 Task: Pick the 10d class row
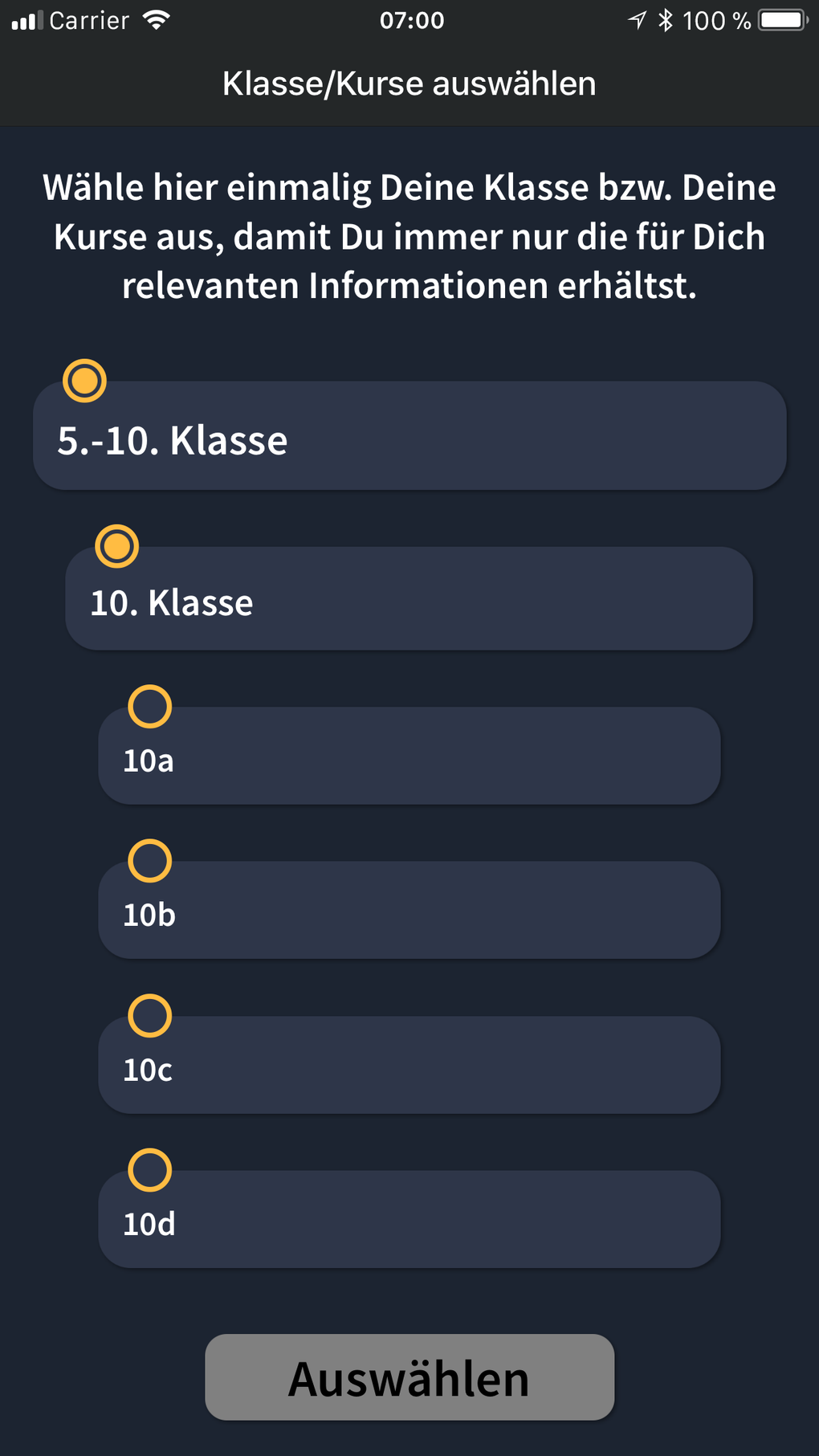click(x=409, y=1223)
